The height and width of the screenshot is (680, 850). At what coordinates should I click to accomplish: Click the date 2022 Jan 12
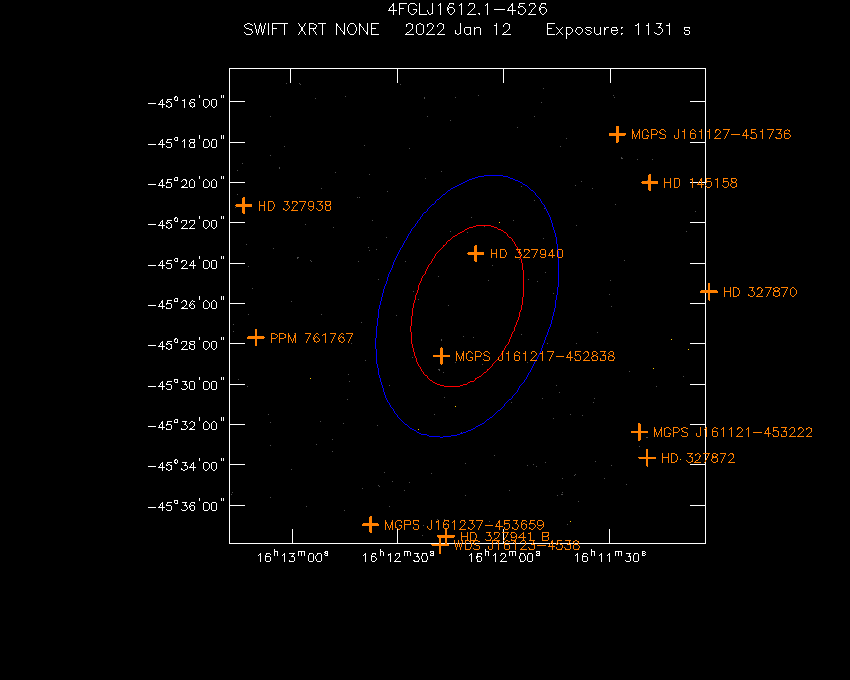pos(458,29)
